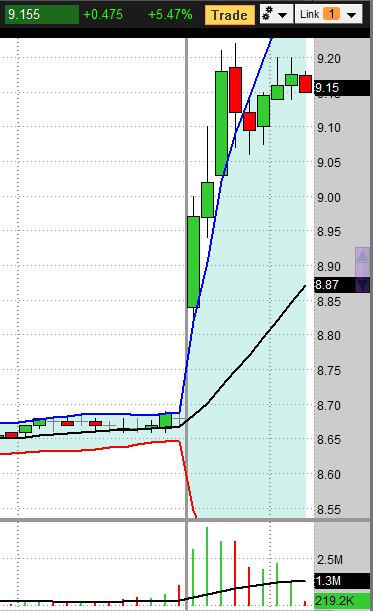
Task: Click the +5.47% percent change value
Action: coord(170,15)
